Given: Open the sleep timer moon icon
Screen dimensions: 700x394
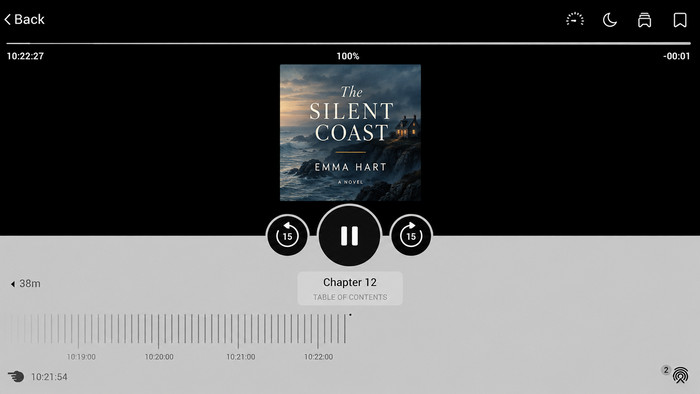Looking at the screenshot, I should coord(609,20).
